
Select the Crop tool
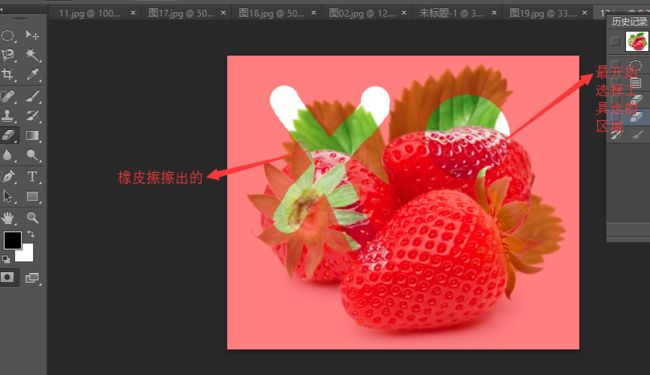tap(8, 75)
